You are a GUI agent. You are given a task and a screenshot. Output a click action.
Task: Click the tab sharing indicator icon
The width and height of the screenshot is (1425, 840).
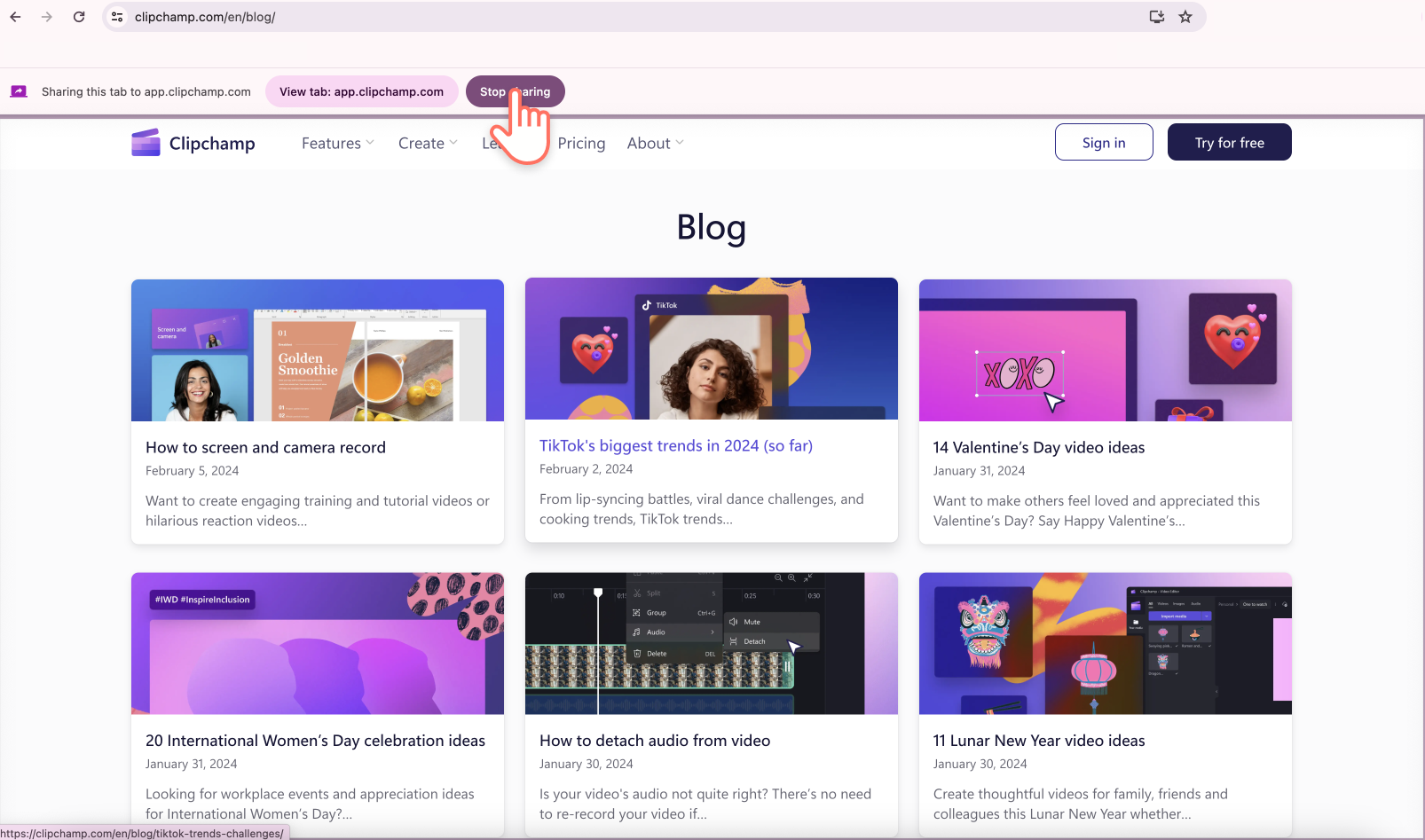[19, 91]
